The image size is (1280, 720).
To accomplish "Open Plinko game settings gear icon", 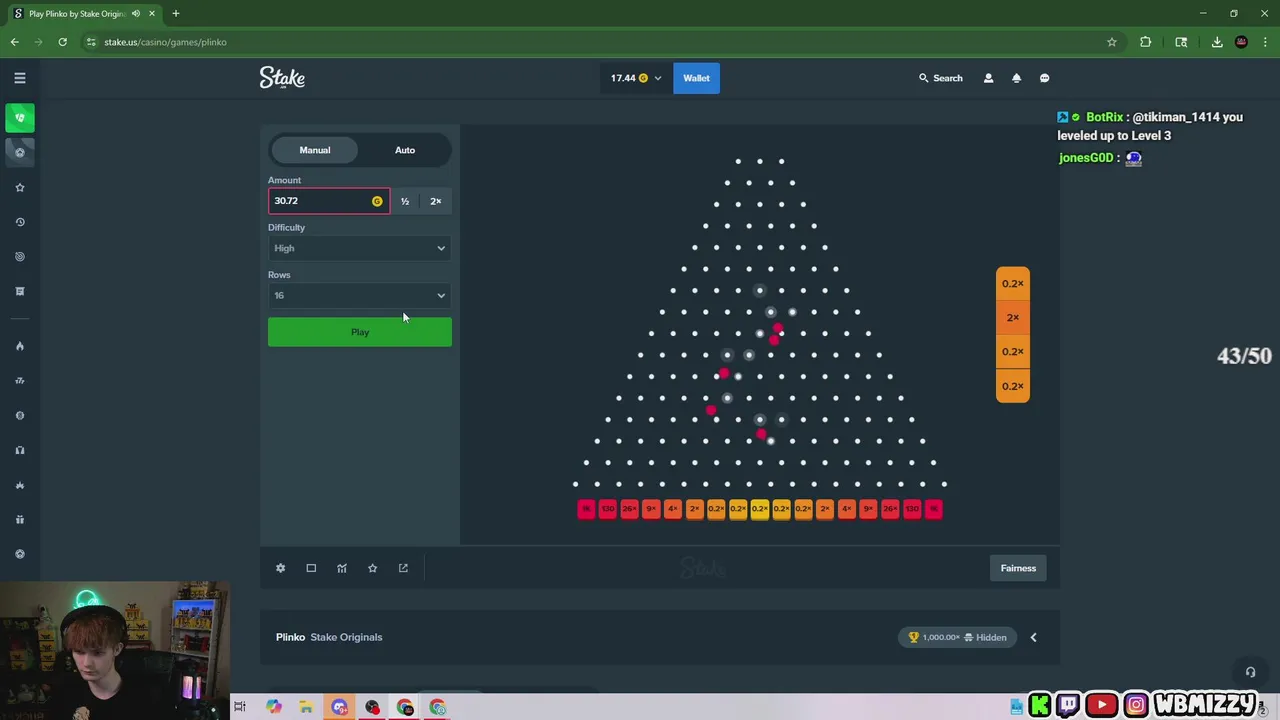I will coord(280,568).
